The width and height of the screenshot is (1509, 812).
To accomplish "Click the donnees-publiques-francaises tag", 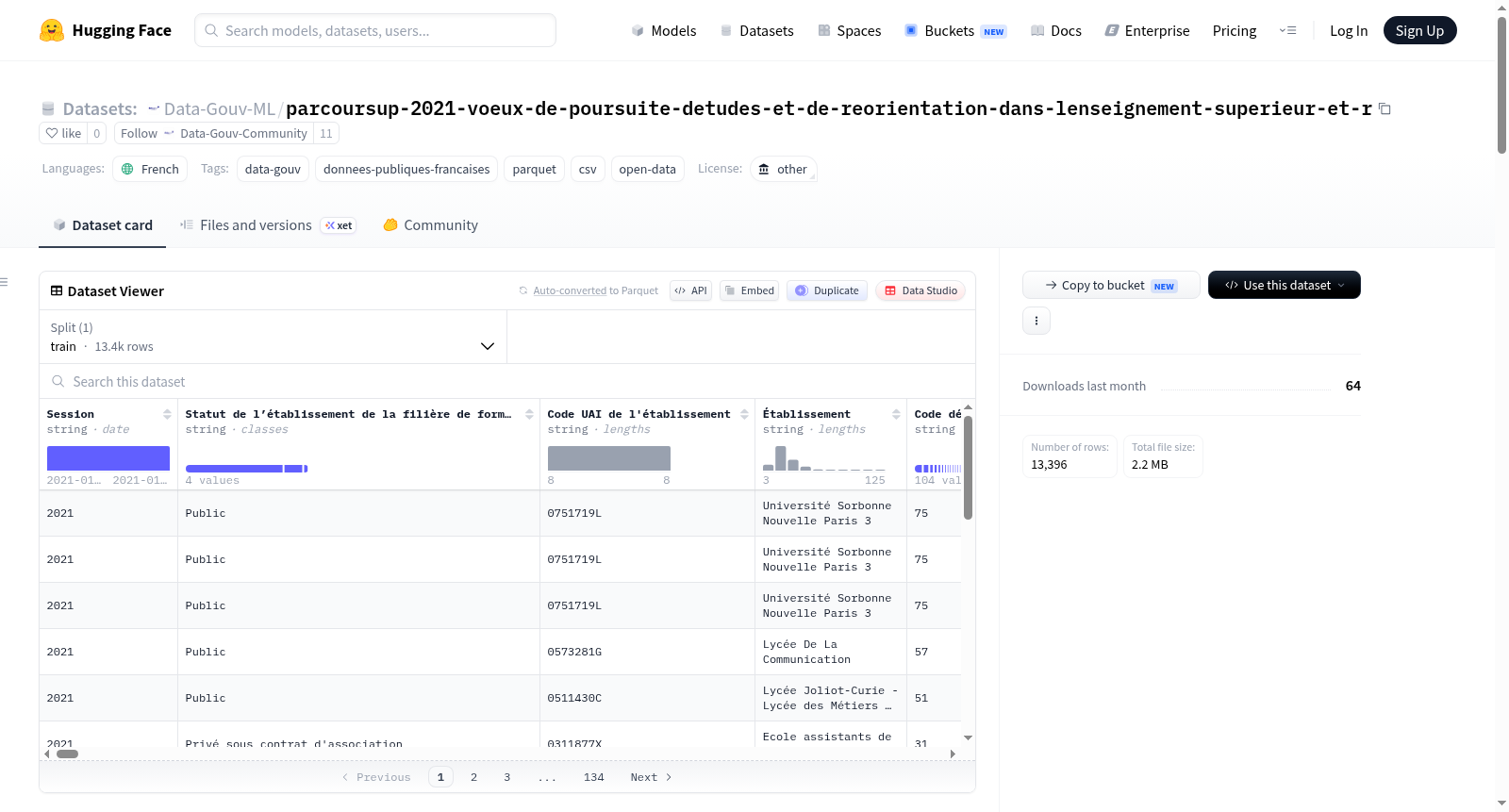I will point(406,169).
